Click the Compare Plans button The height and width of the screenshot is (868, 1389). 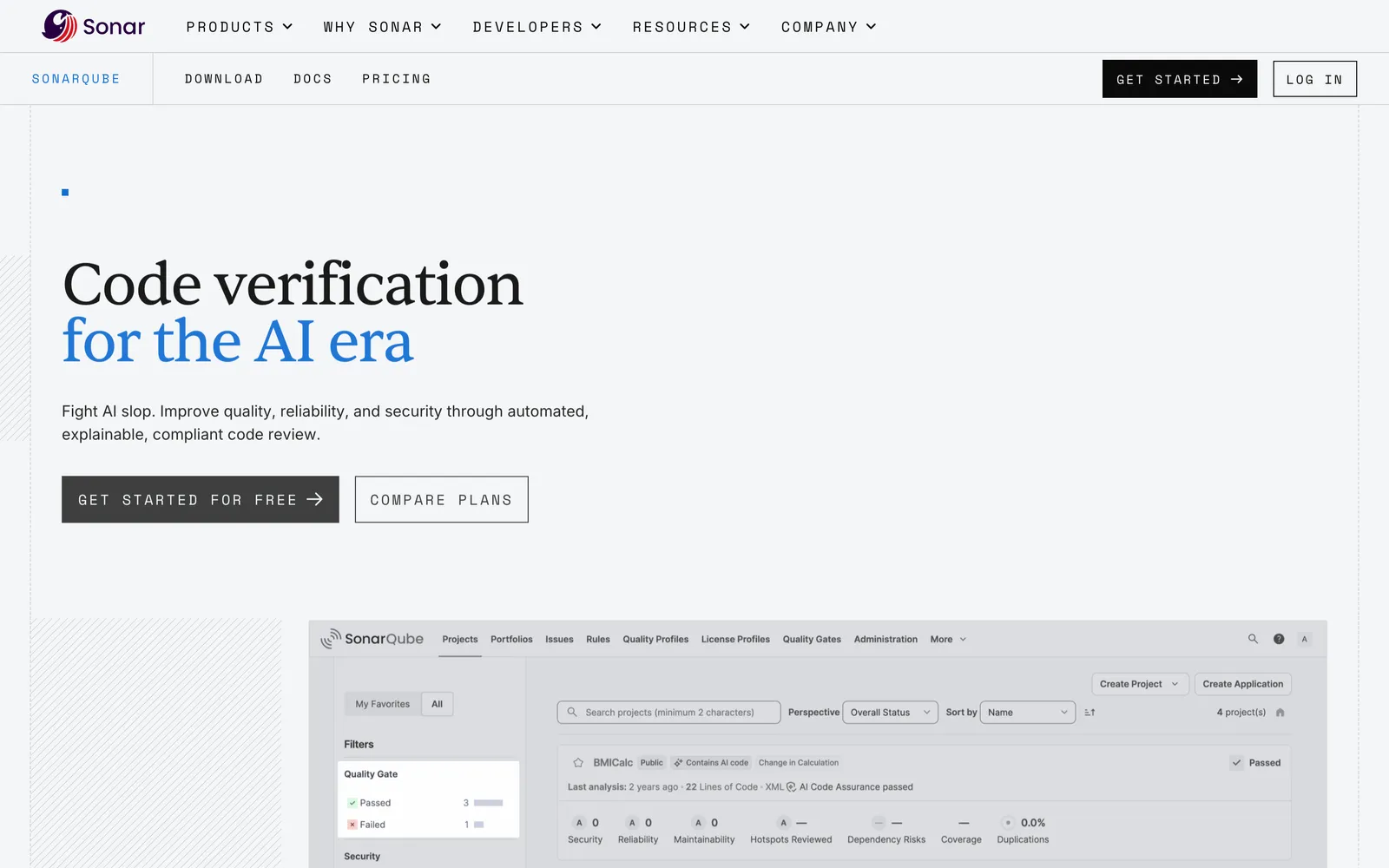(441, 499)
